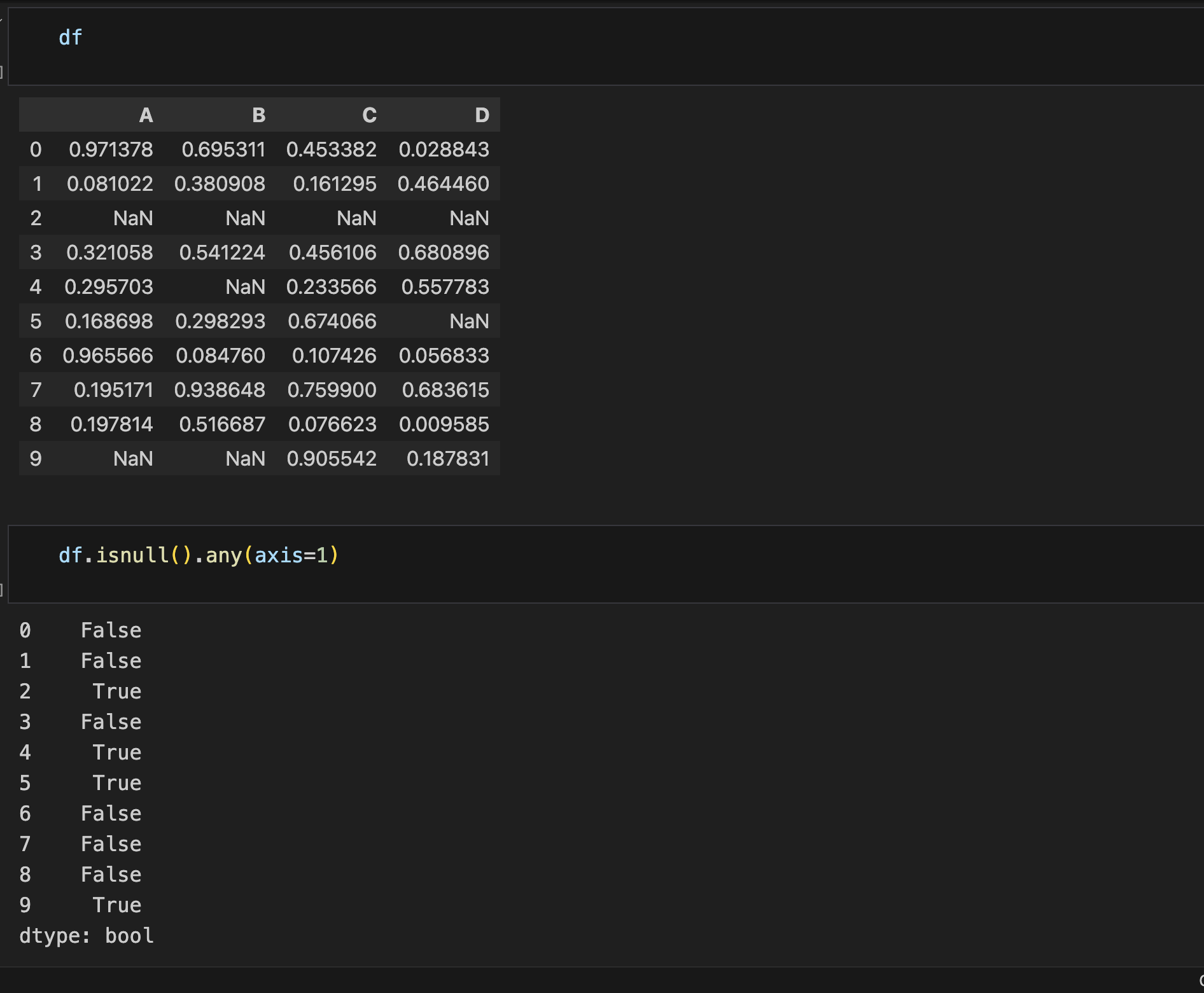
Task: Click the False output for index 6
Action: tap(111, 814)
